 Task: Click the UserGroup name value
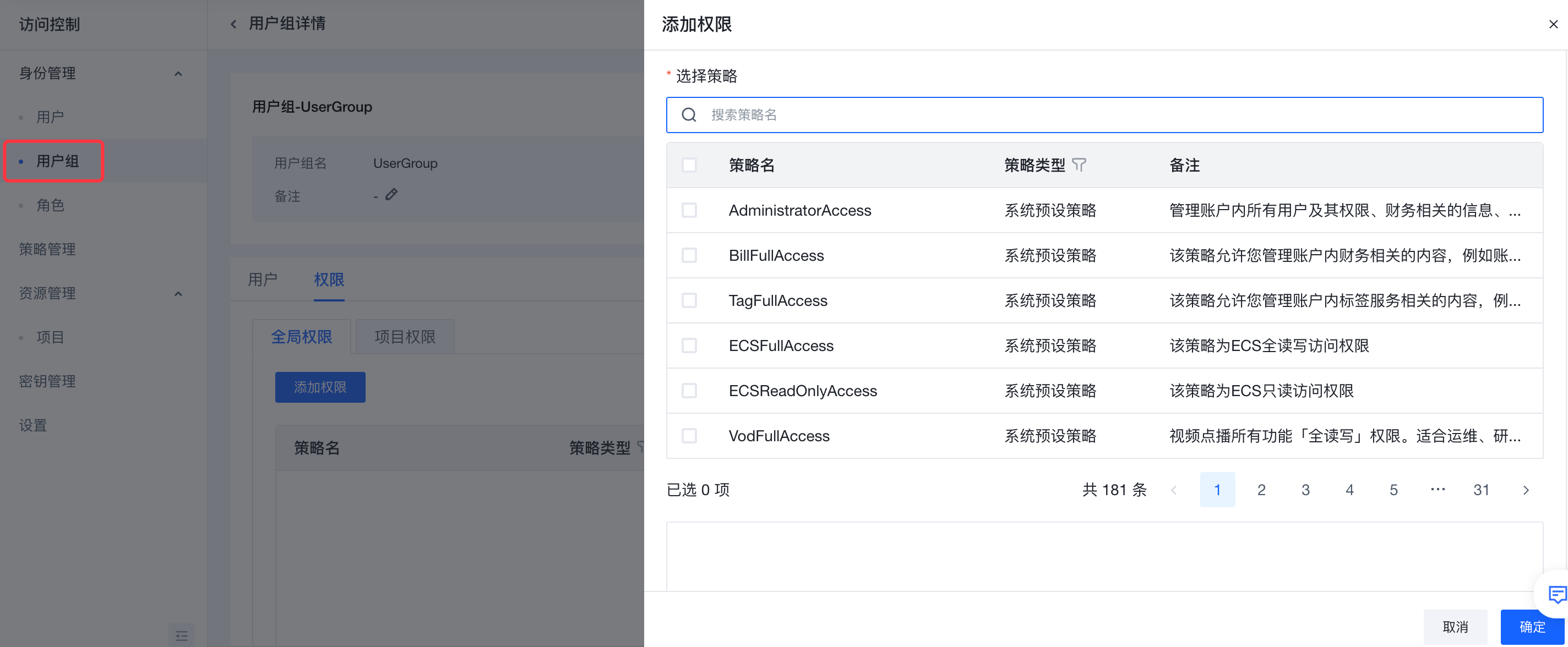click(405, 163)
